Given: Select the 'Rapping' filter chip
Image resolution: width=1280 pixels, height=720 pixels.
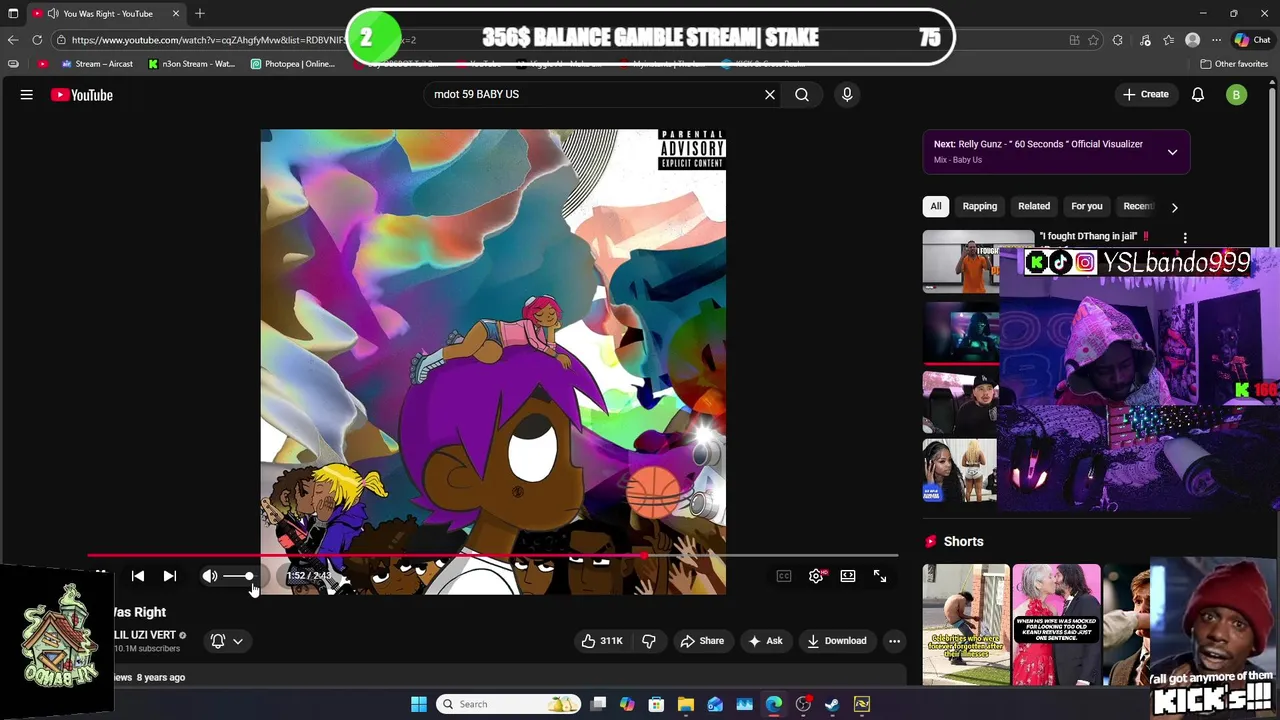Looking at the screenshot, I should point(980,206).
